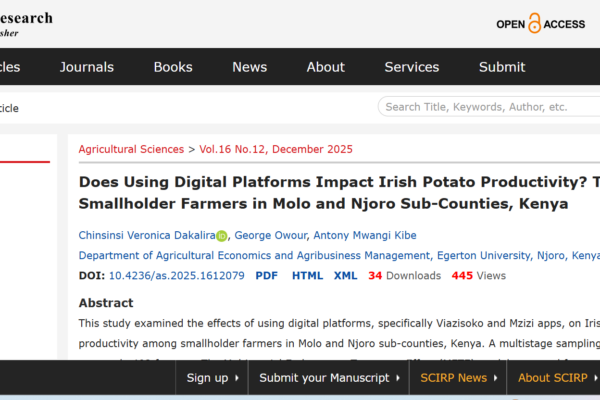Click the Open Access lock icon
The height and width of the screenshot is (400, 600).
pos(535,23)
